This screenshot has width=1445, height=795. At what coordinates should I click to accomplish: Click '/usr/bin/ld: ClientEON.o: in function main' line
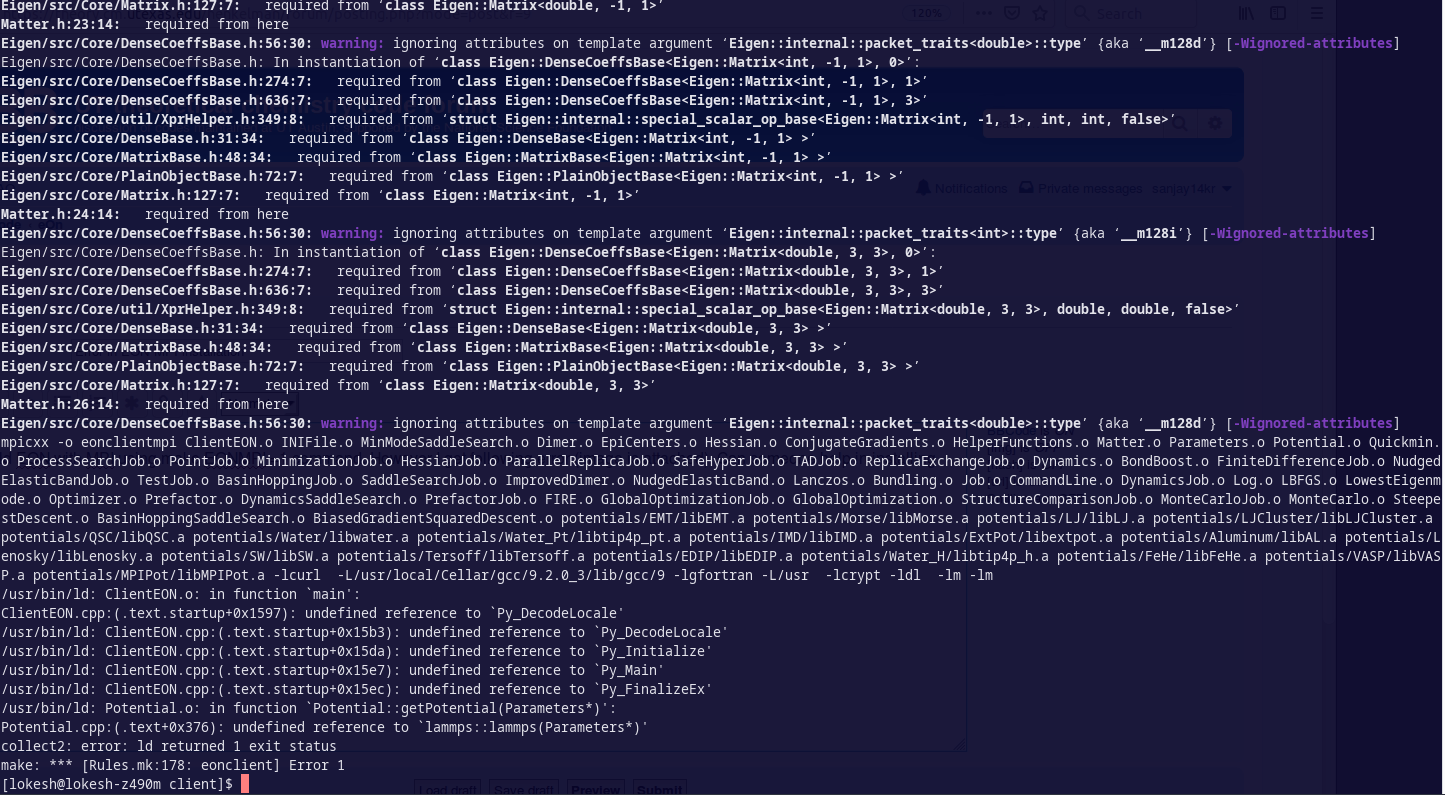pos(181,594)
